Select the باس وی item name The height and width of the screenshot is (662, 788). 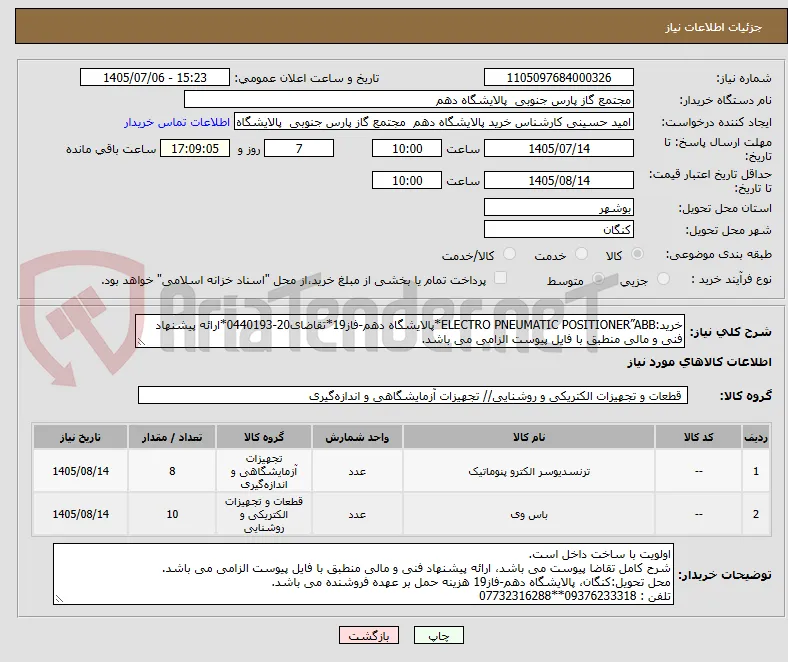tap(529, 514)
